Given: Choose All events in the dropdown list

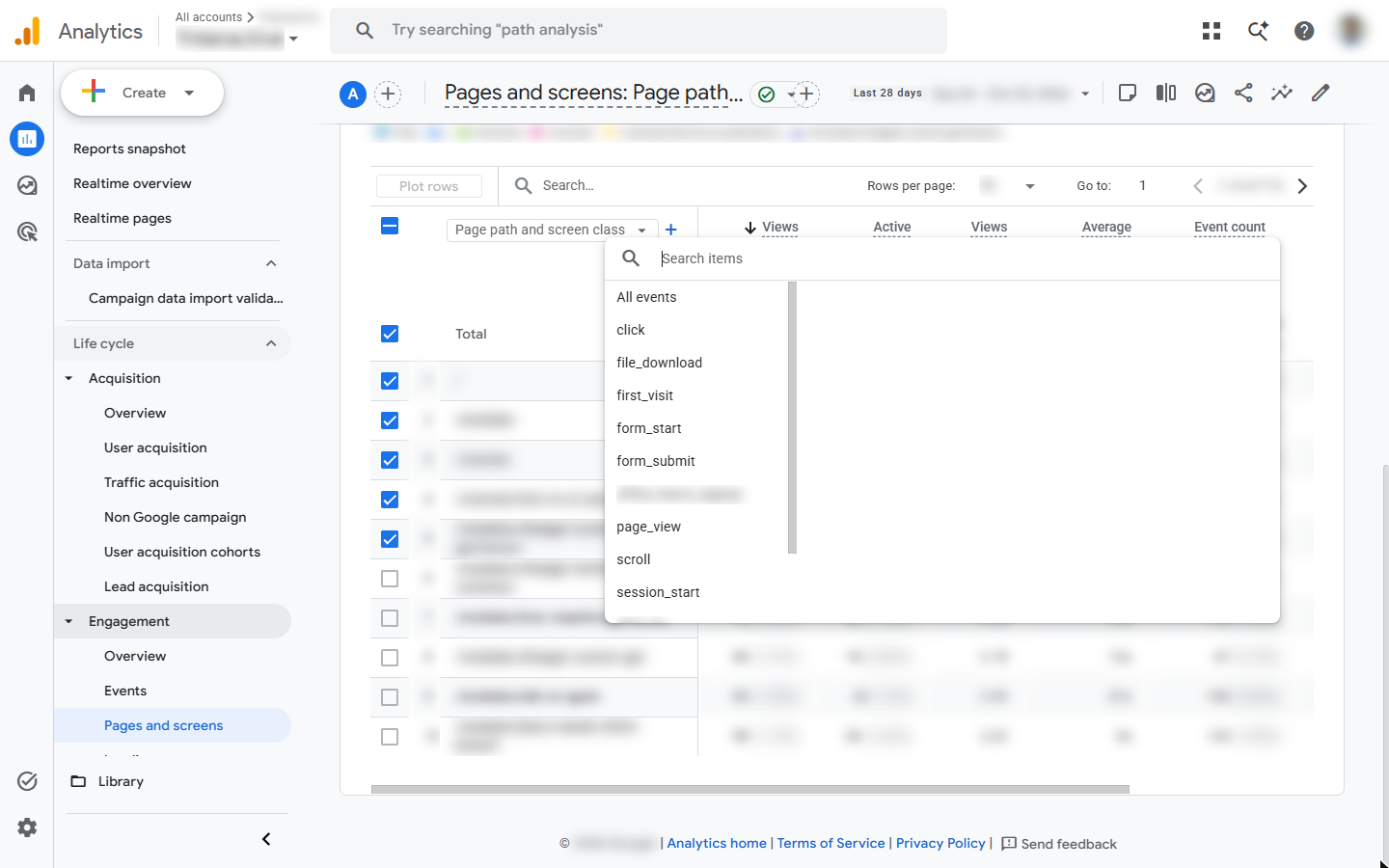Looking at the screenshot, I should tap(646, 297).
